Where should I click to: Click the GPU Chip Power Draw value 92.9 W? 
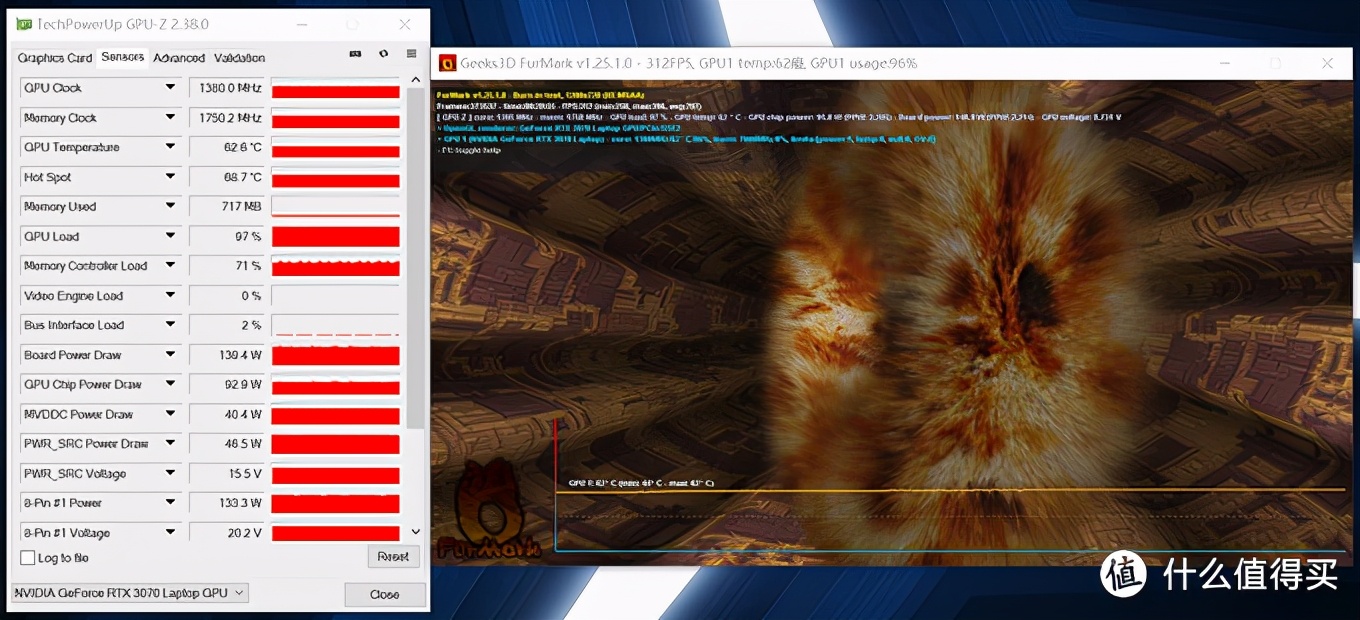(x=227, y=384)
